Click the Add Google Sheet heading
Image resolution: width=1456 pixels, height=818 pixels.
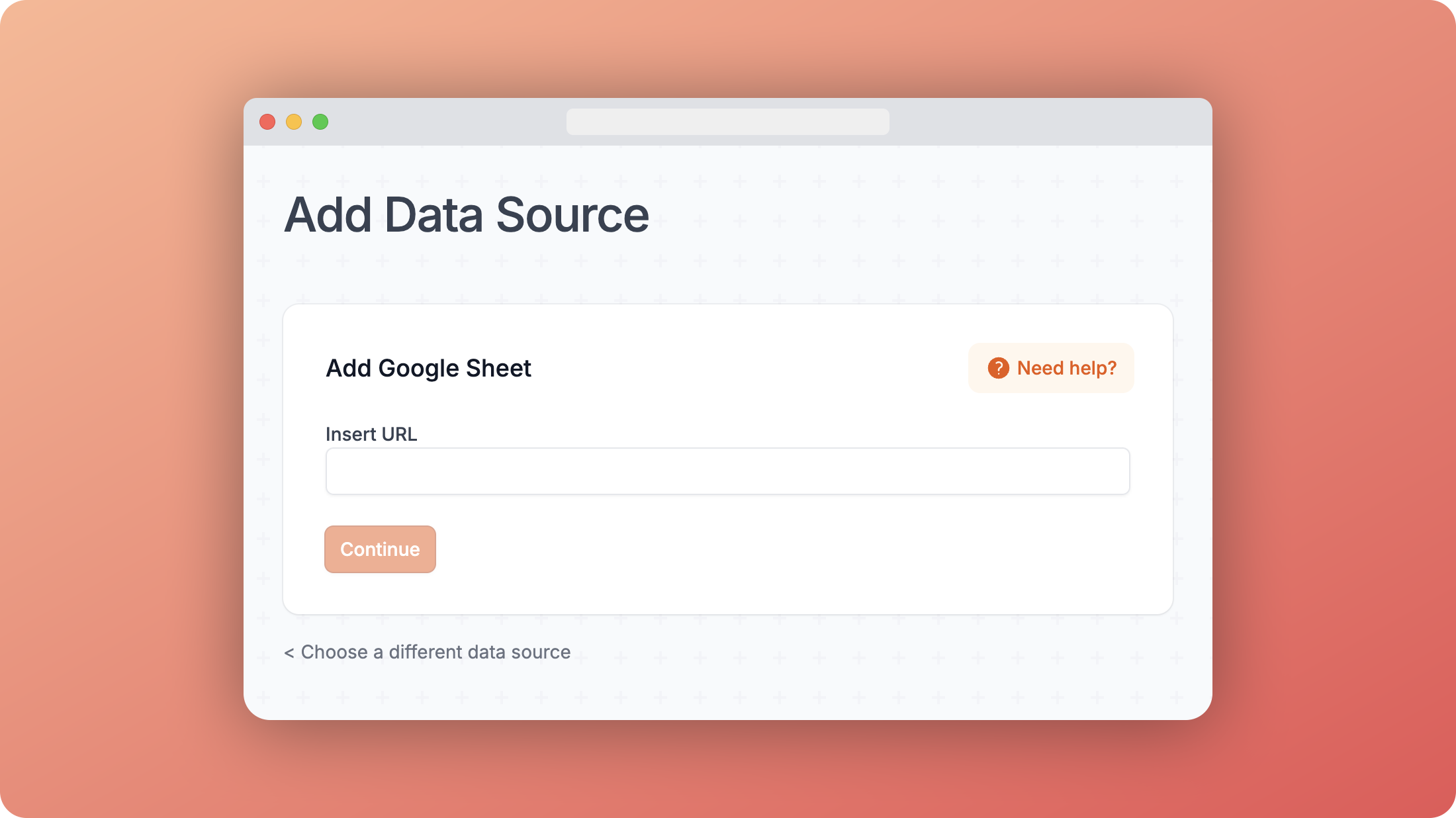click(428, 368)
